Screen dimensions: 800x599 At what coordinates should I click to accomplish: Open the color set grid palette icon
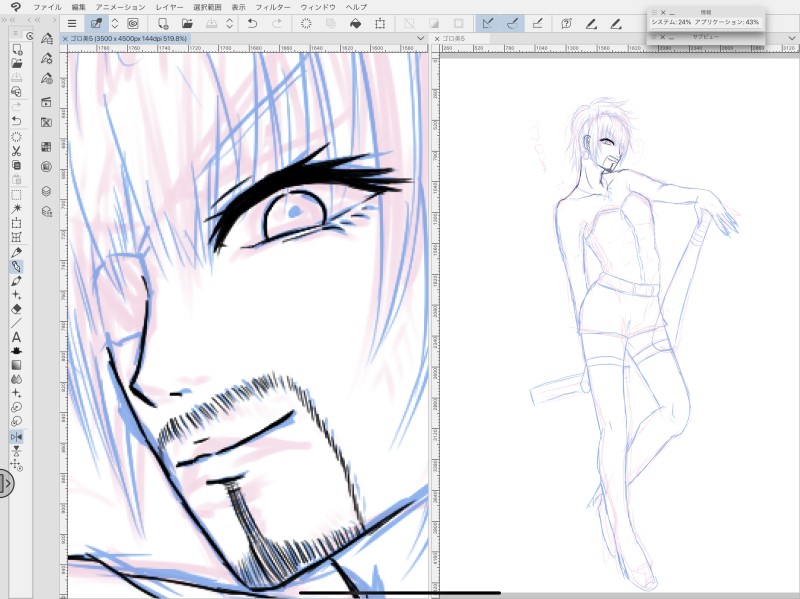(46, 147)
